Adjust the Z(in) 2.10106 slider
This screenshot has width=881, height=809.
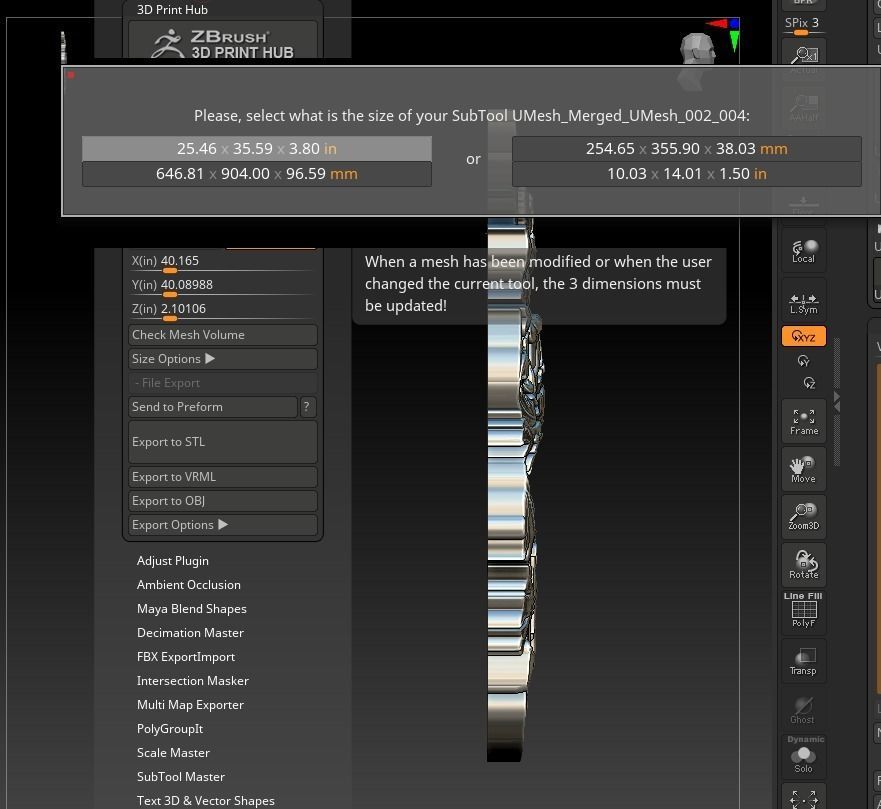click(x=222, y=310)
